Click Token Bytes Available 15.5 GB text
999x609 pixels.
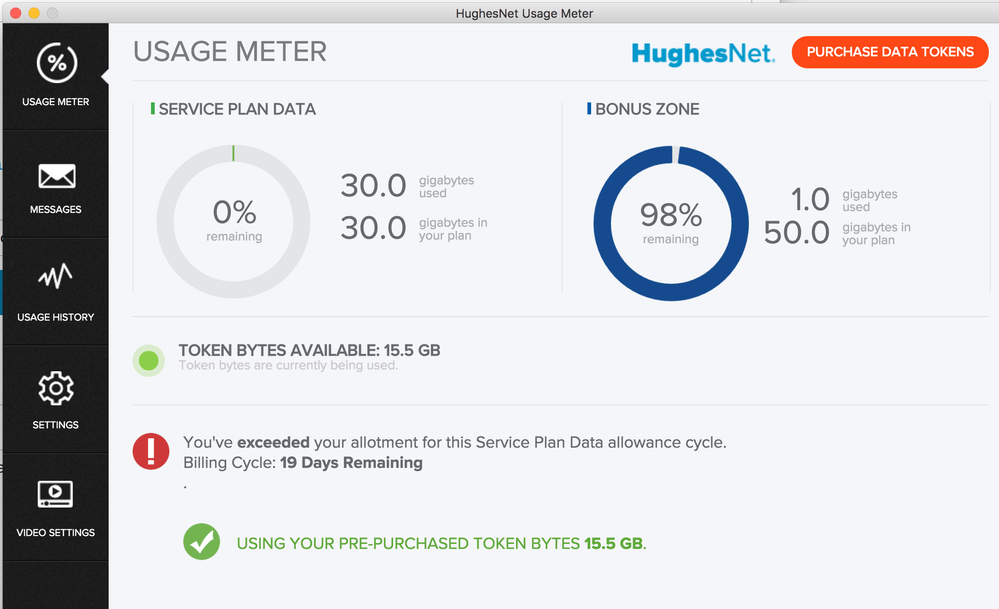tap(309, 350)
